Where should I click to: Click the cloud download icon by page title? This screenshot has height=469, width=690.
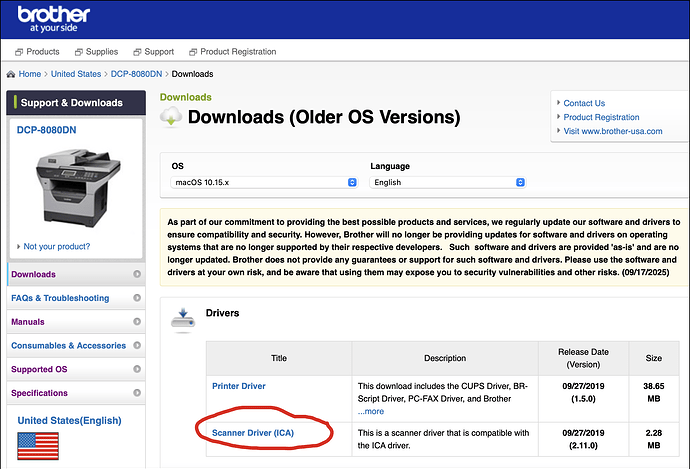pos(171,117)
